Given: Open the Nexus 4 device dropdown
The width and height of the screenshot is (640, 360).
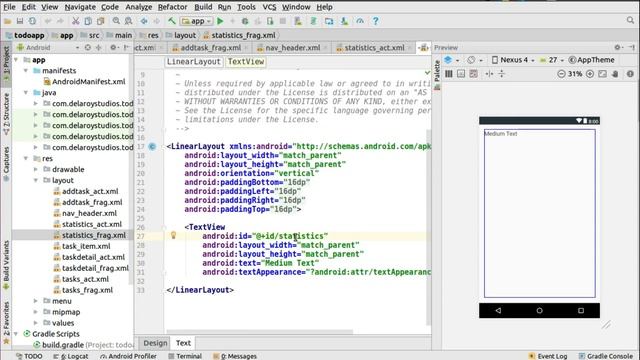Looking at the screenshot, I should (x=513, y=60).
